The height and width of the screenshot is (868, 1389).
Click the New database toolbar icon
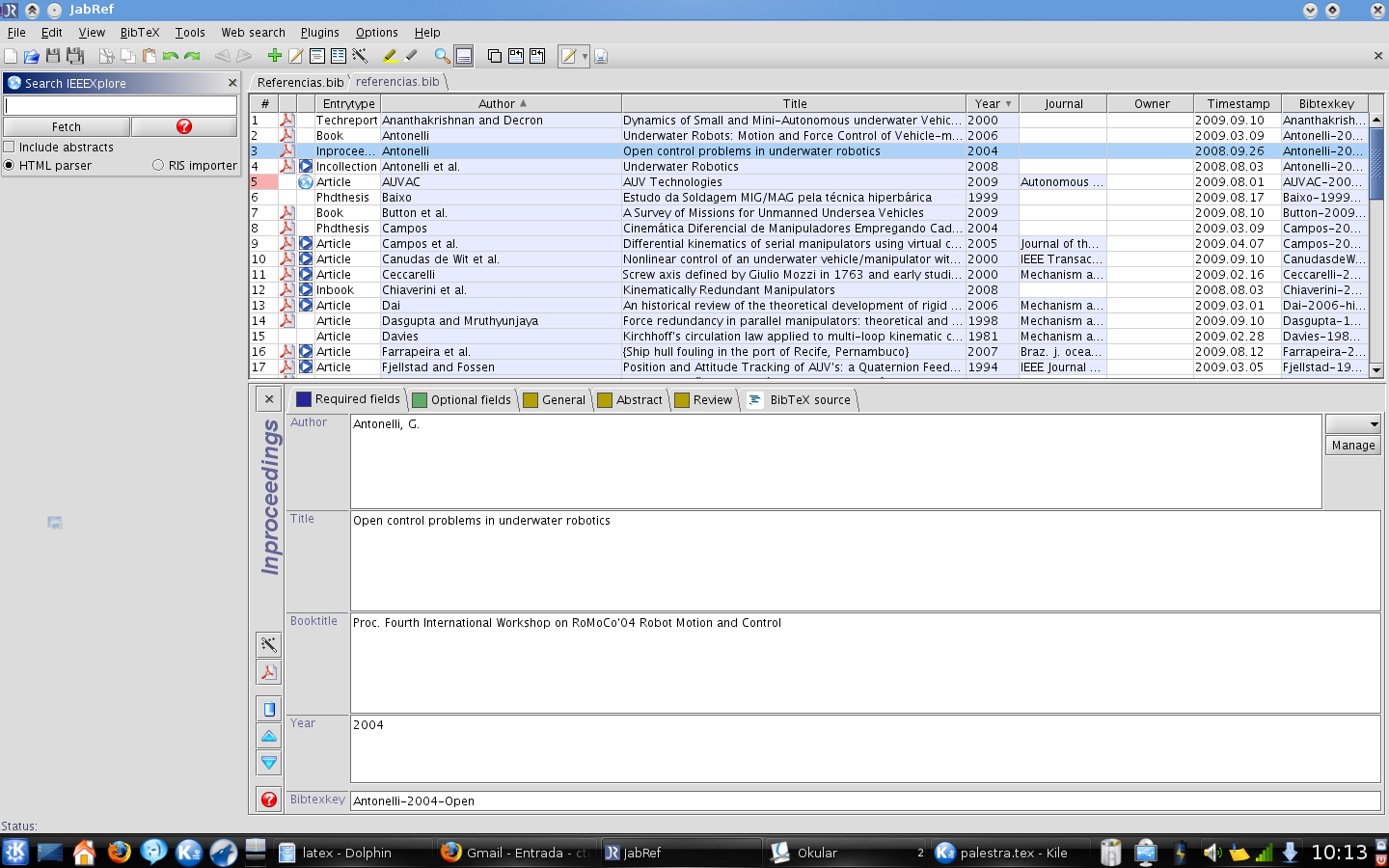click(11, 56)
